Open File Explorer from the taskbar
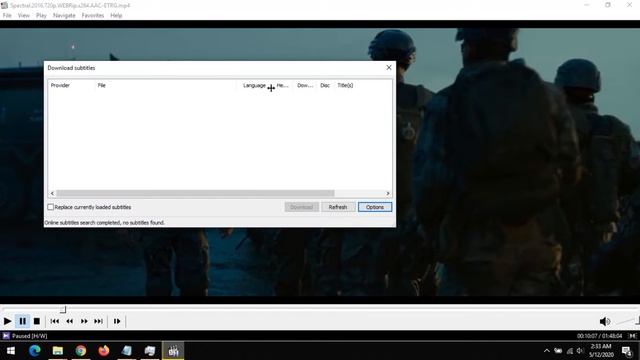This screenshot has height=360, width=640. click(58, 351)
